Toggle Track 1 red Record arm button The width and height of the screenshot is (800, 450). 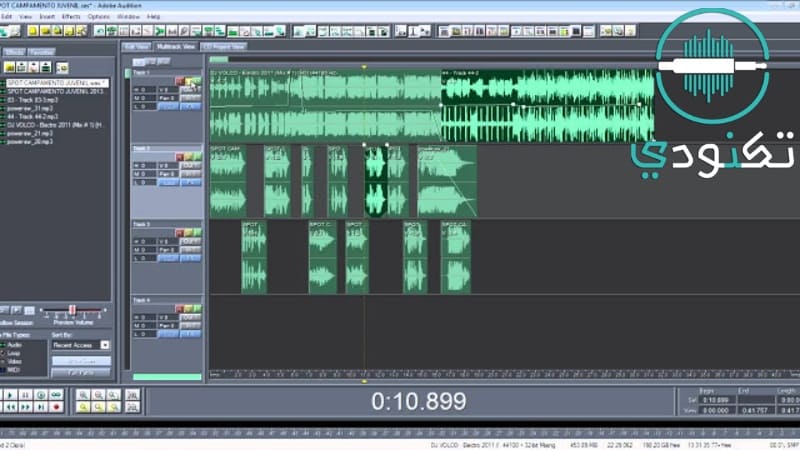(x=180, y=81)
